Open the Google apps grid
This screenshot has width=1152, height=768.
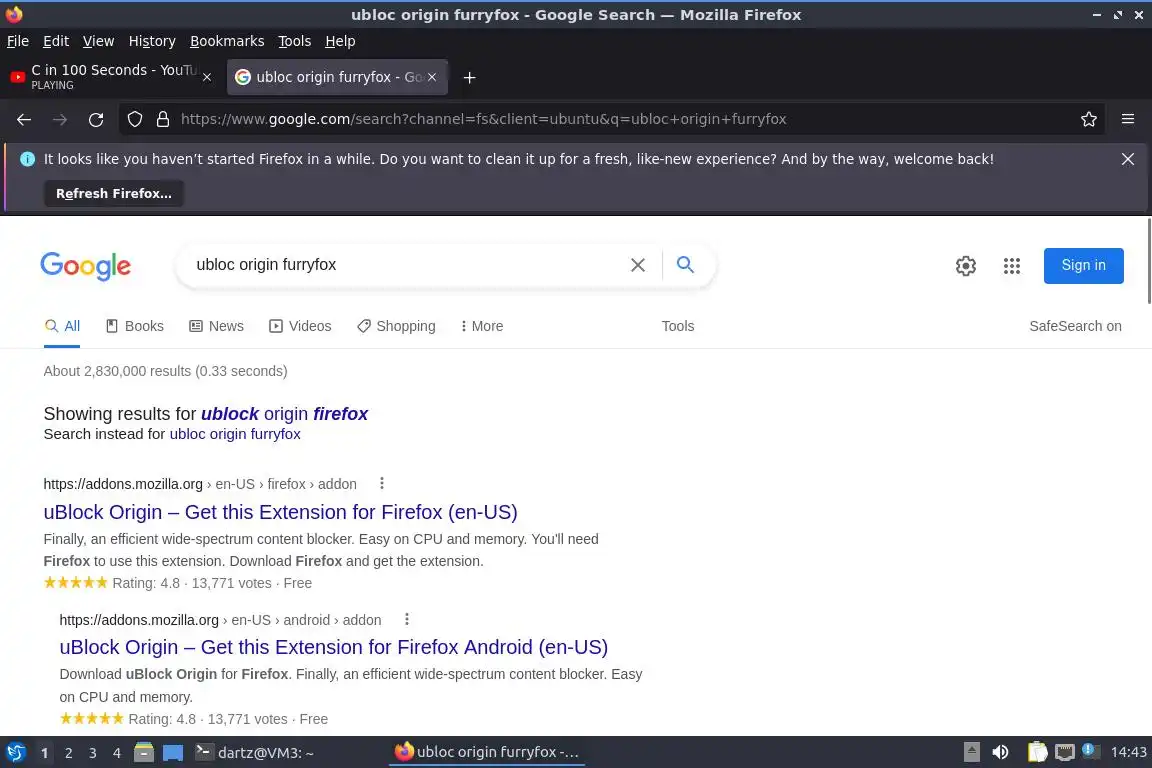(1012, 265)
